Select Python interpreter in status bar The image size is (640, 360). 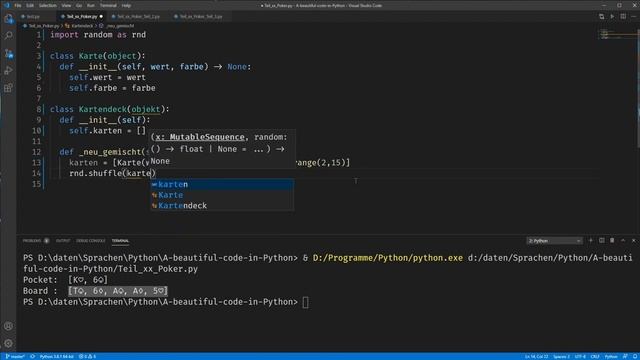click(x=57, y=356)
